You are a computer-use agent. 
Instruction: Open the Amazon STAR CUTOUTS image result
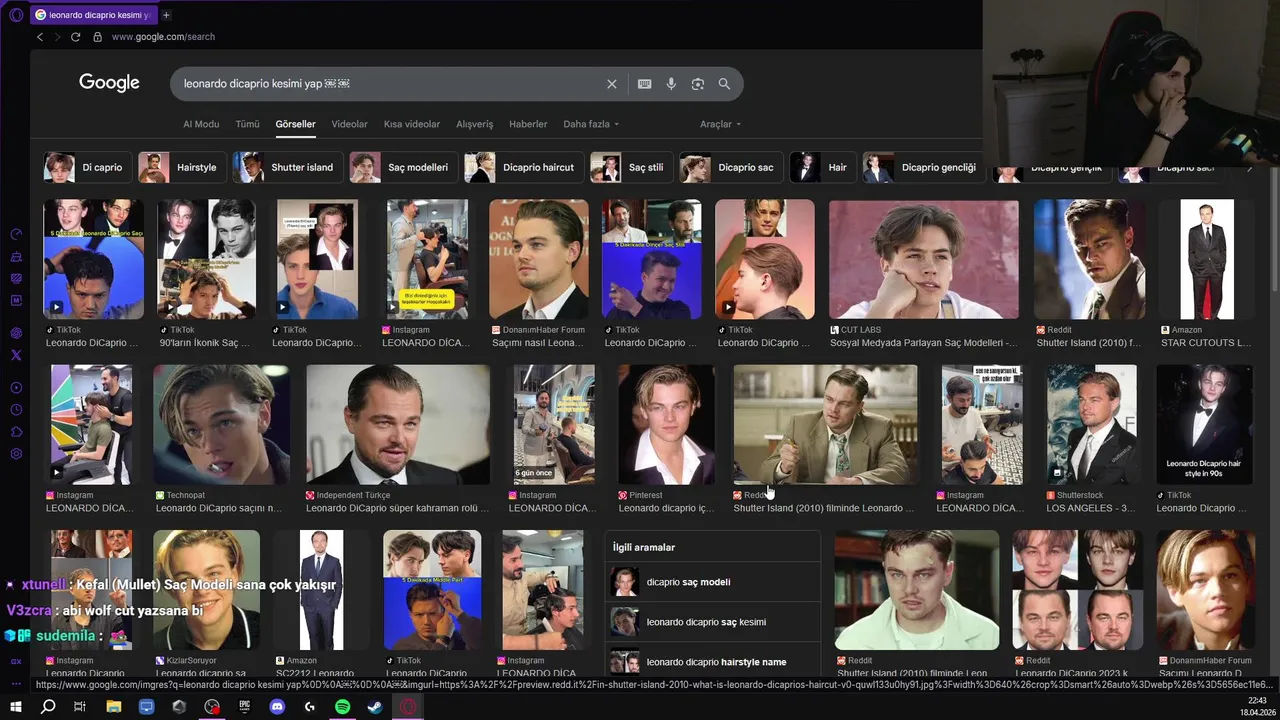pyautogui.click(x=1206, y=259)
